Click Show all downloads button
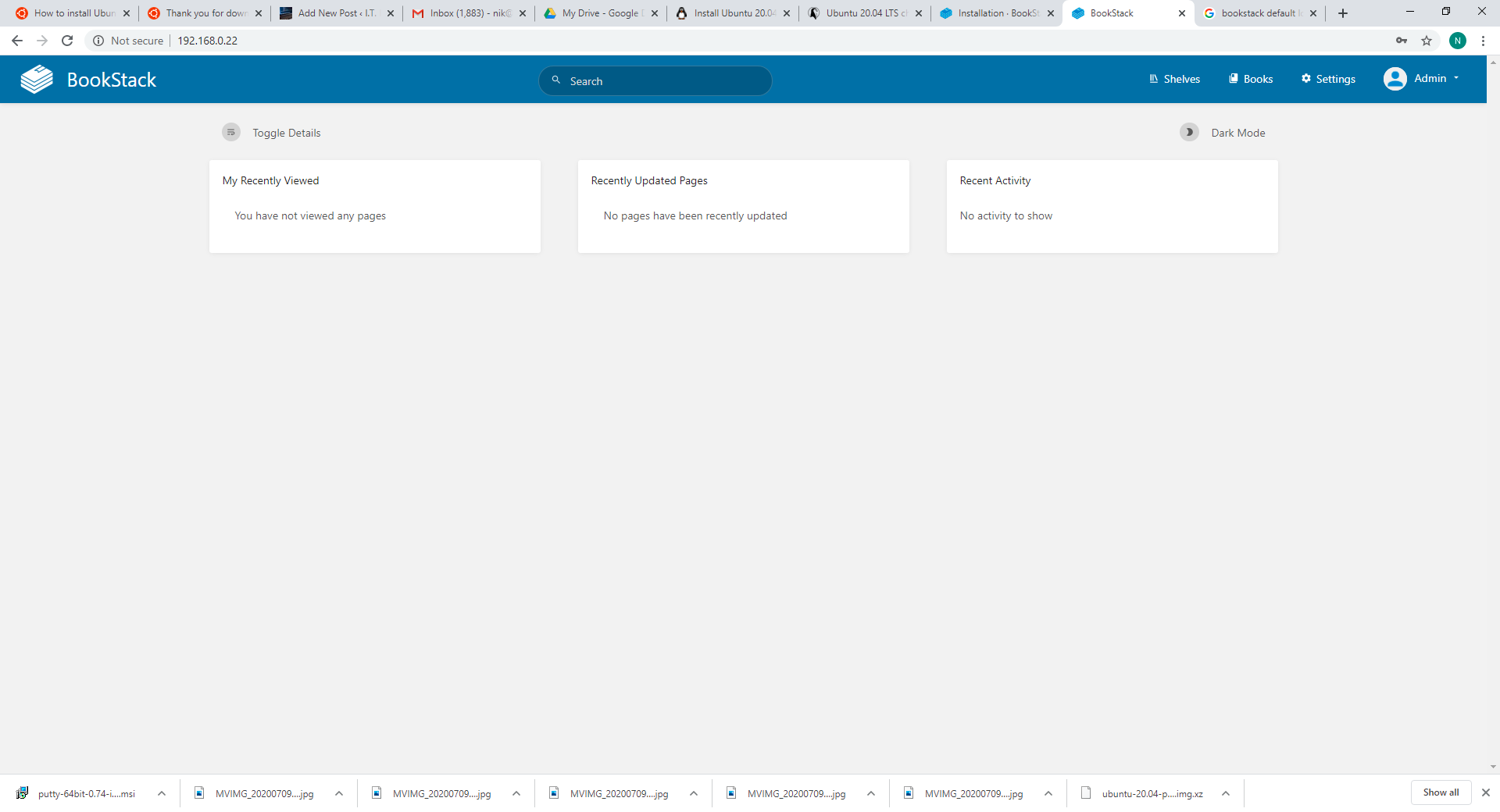 (x=1441, y=792)
